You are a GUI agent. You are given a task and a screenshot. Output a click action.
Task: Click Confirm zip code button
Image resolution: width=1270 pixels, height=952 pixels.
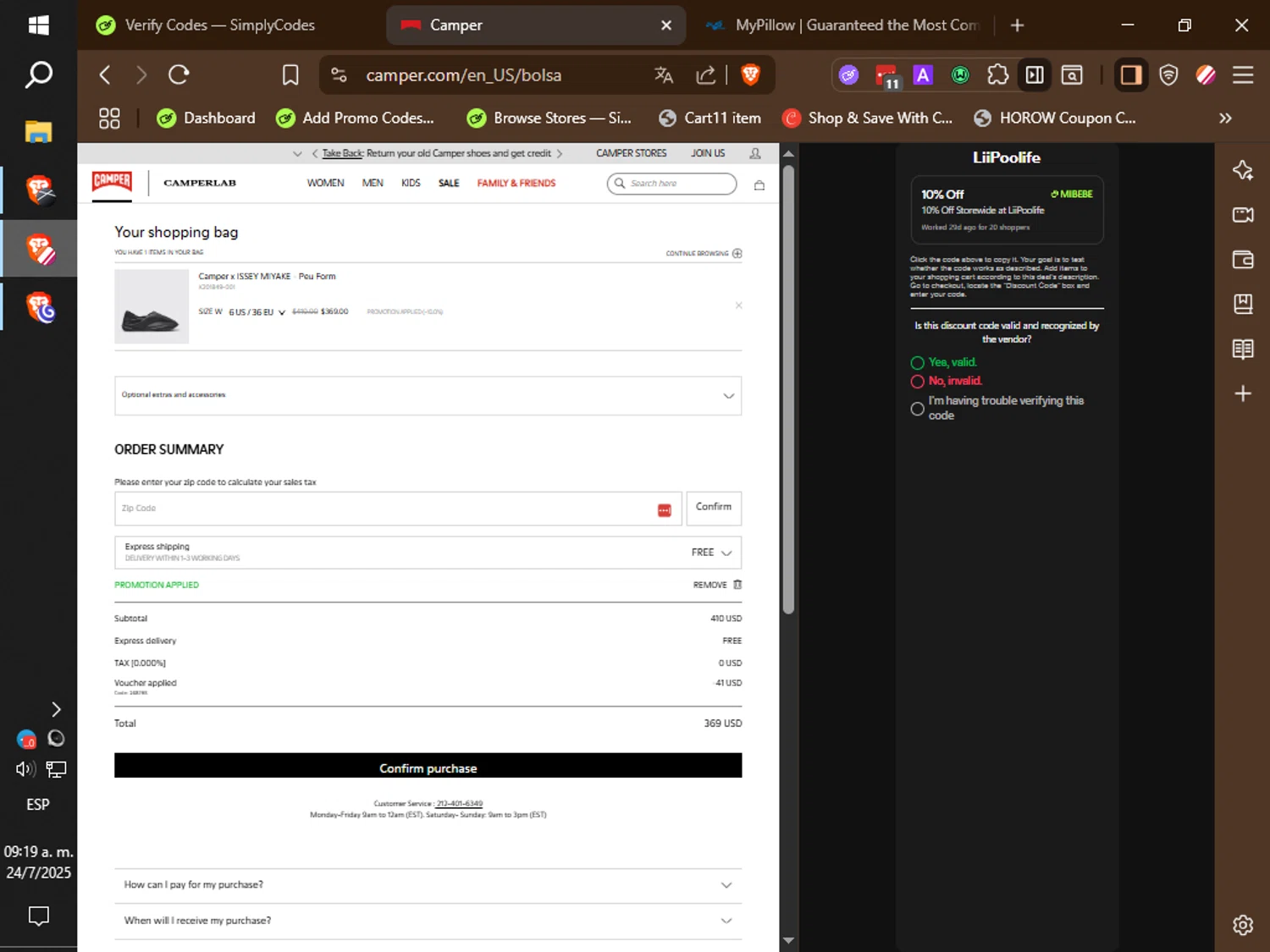pyautogui.click(x=714, y=508)
